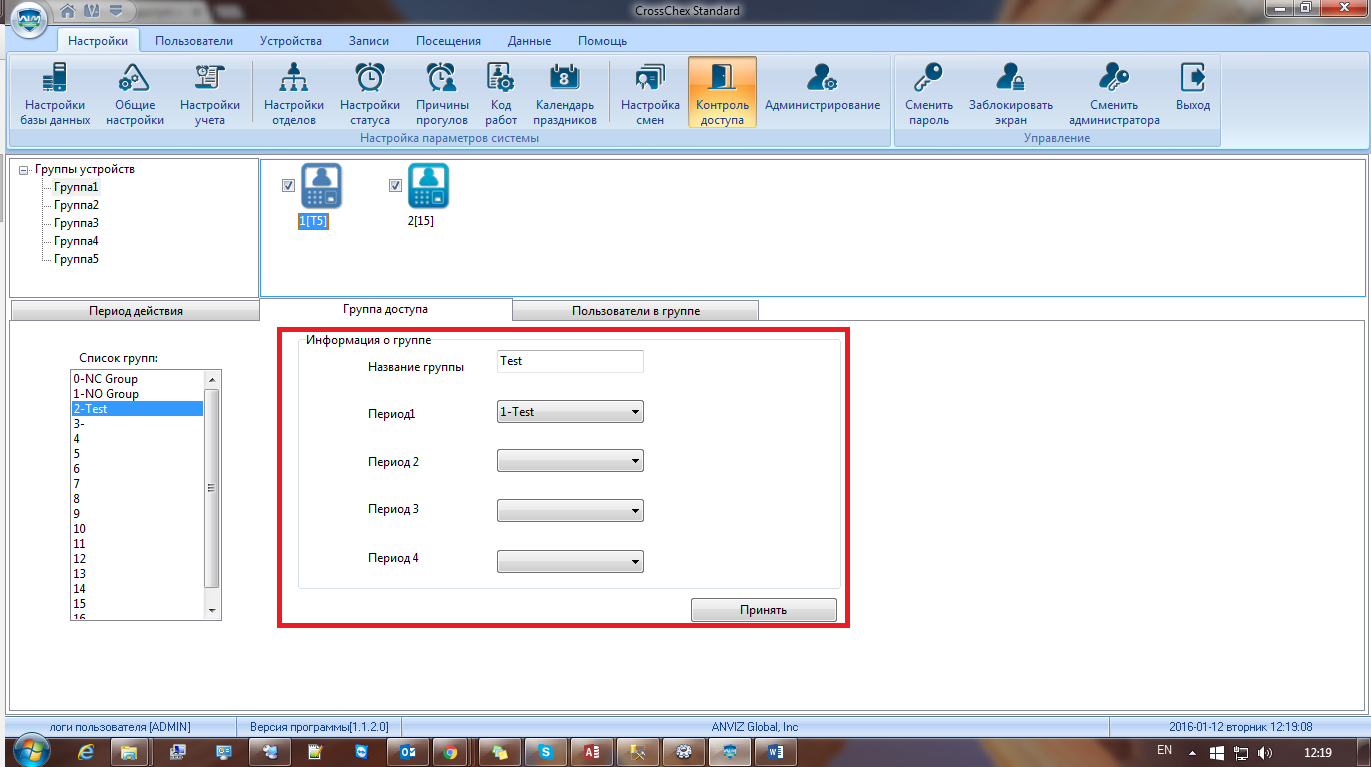The width and height of the screenshot is (1371, 767).
Task: Select 0-NC Group in the group list
Action: point(137,379)
